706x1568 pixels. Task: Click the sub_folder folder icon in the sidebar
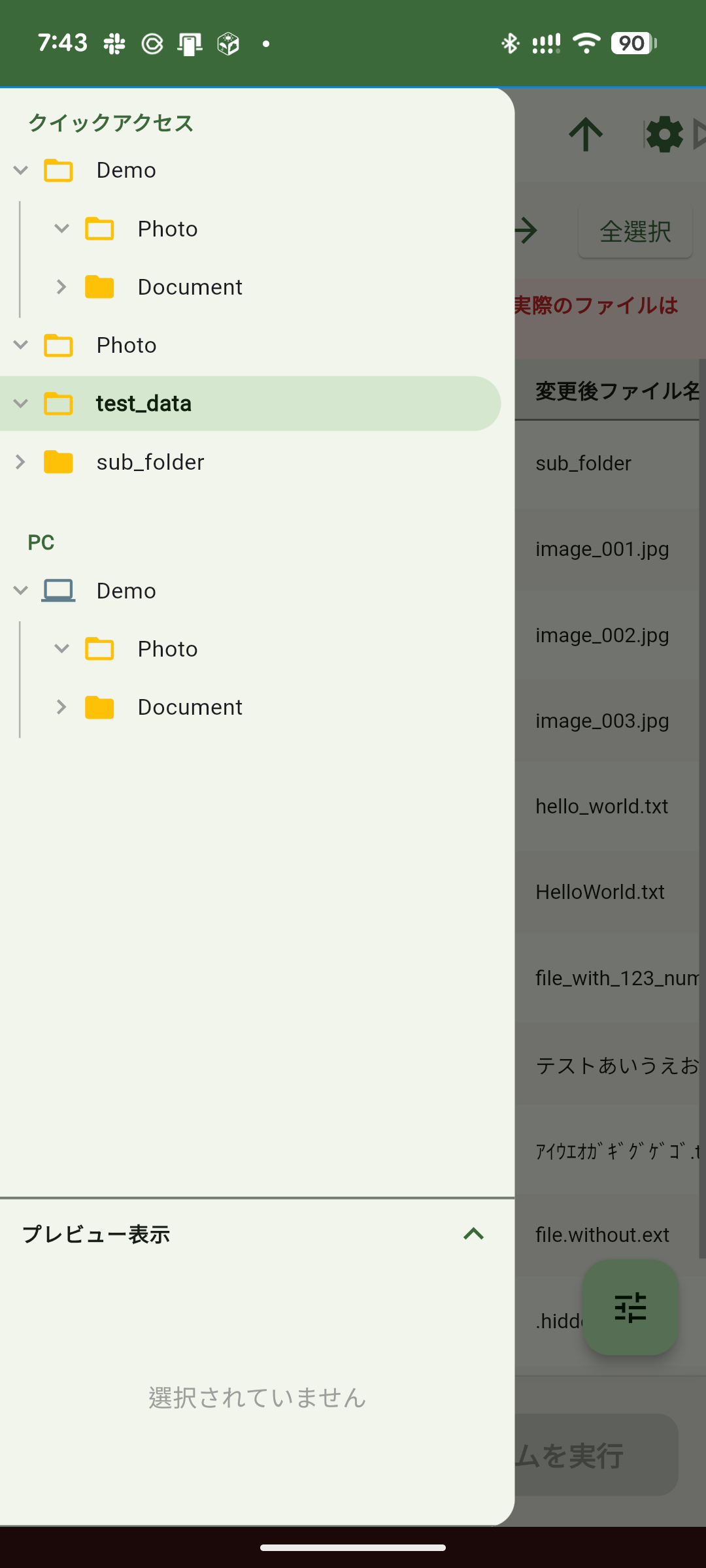coord(58,462)
